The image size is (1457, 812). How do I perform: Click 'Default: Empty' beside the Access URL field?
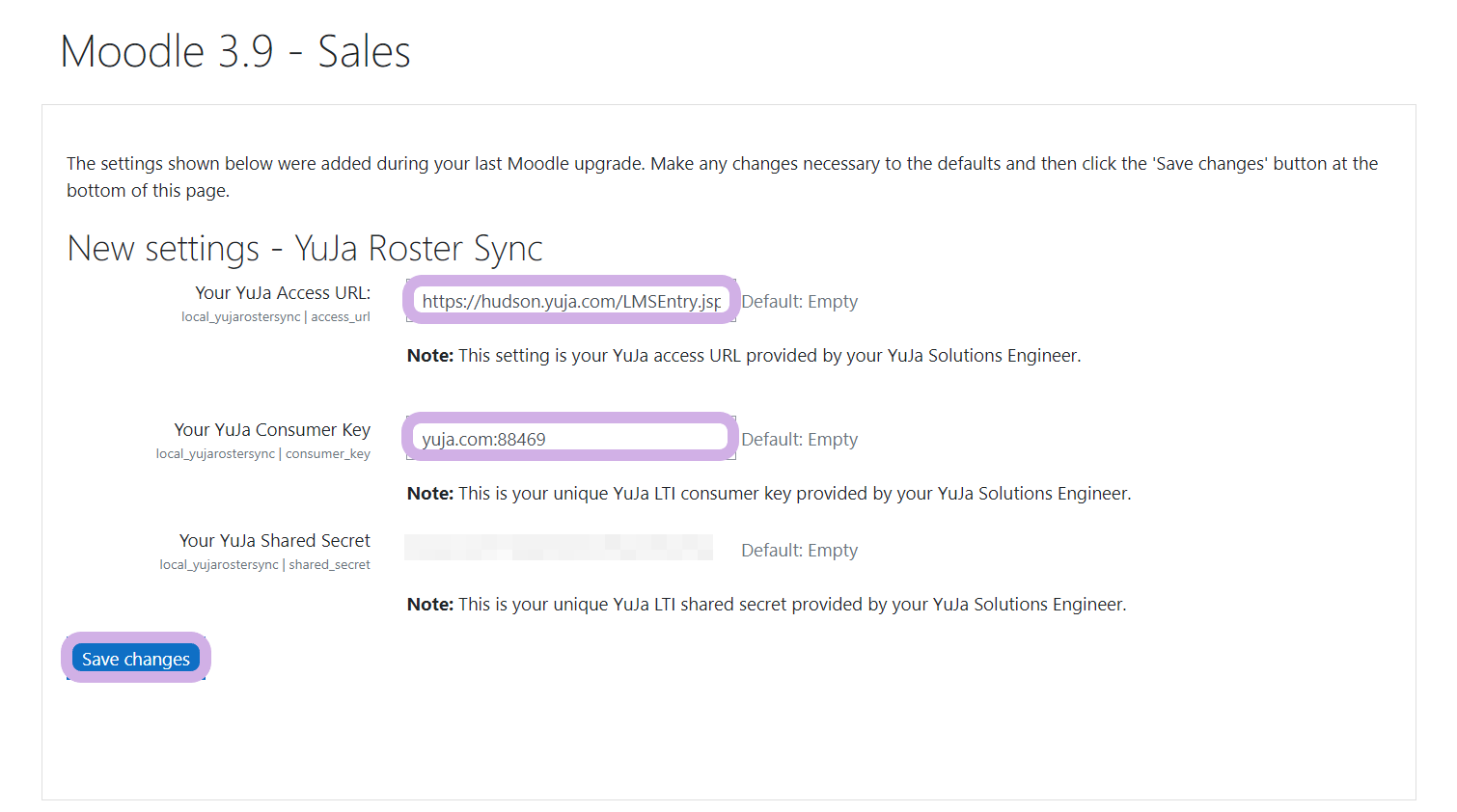click(x=799, y=302)
